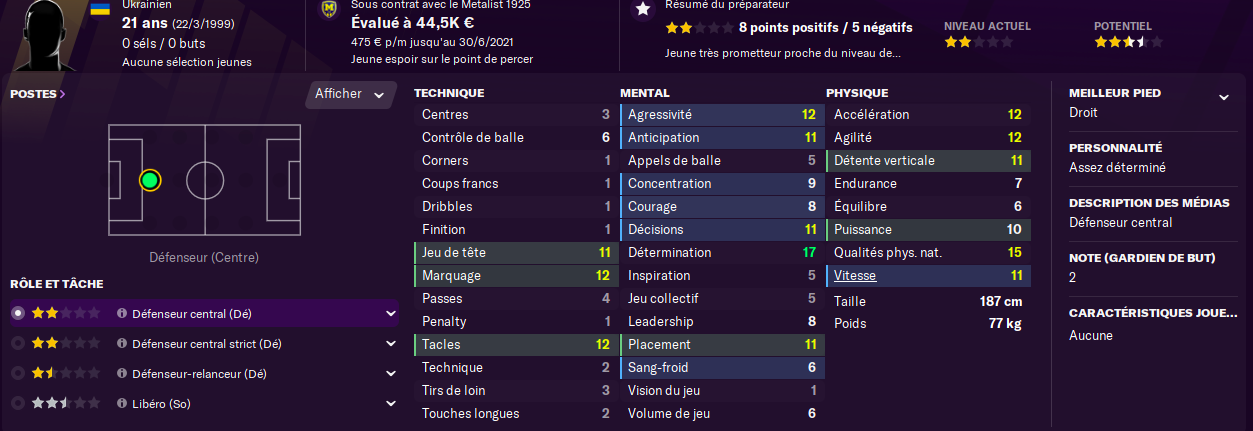Click the underlined Vitesse attribute
Image resolution: width=1253 pixels, height=431 pixels.
(856, 275)
